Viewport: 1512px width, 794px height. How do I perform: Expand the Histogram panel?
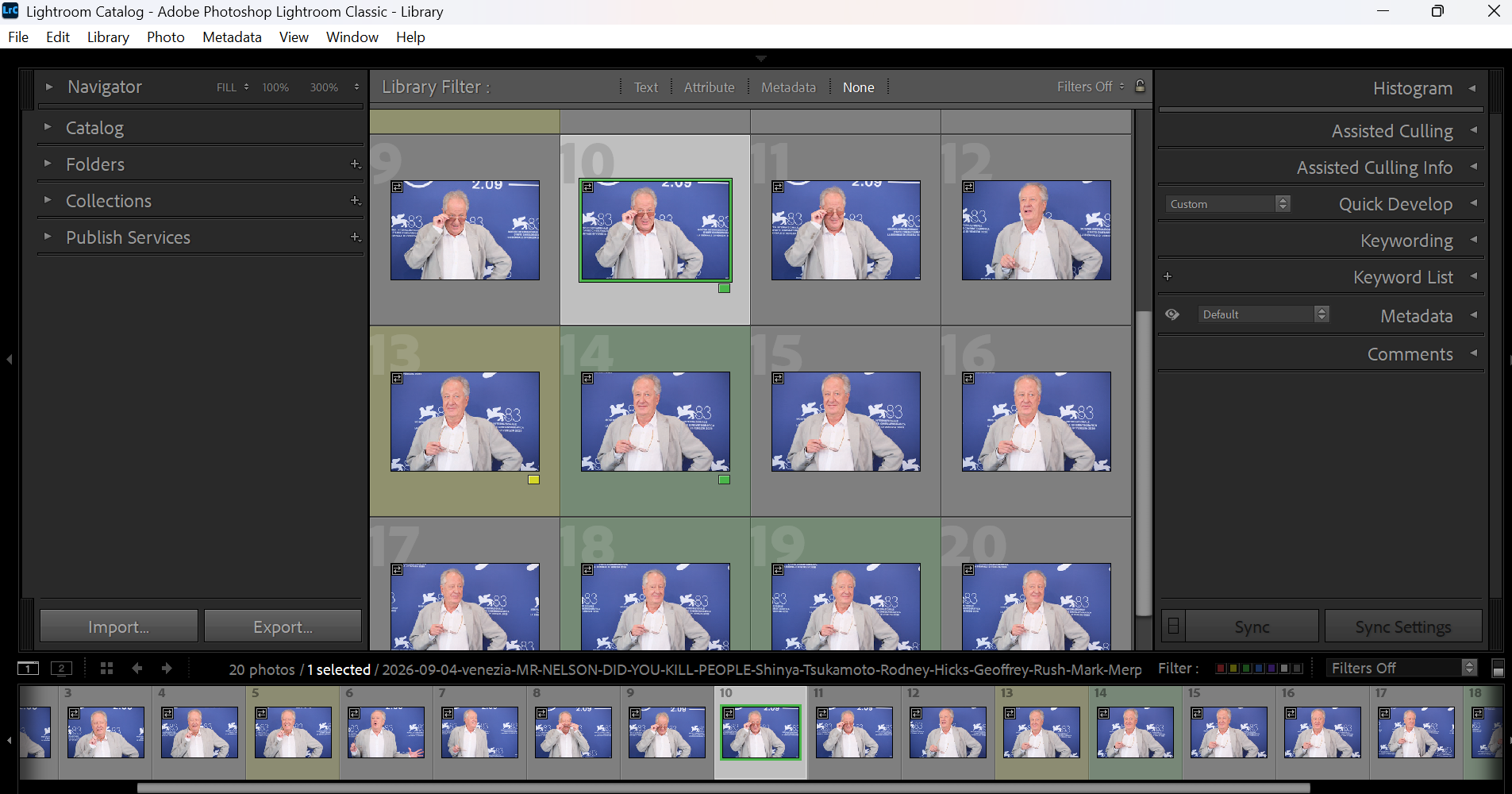(x=1472, y=88)
